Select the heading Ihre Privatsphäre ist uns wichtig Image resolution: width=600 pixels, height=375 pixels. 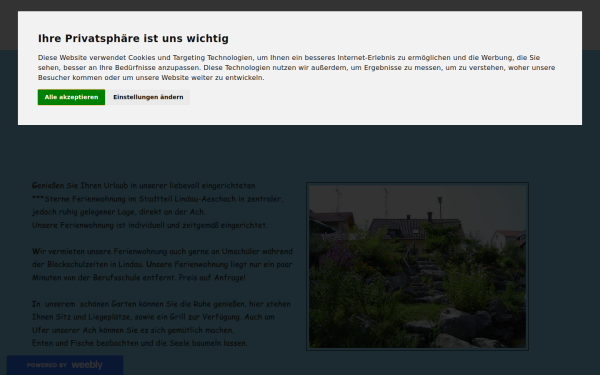point(133,38)
